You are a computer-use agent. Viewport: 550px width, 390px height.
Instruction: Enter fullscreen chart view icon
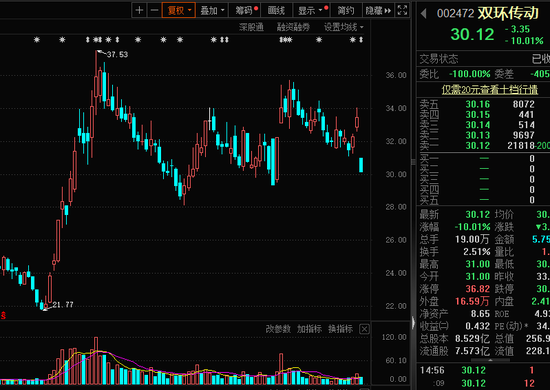click(x=402, y=10)
